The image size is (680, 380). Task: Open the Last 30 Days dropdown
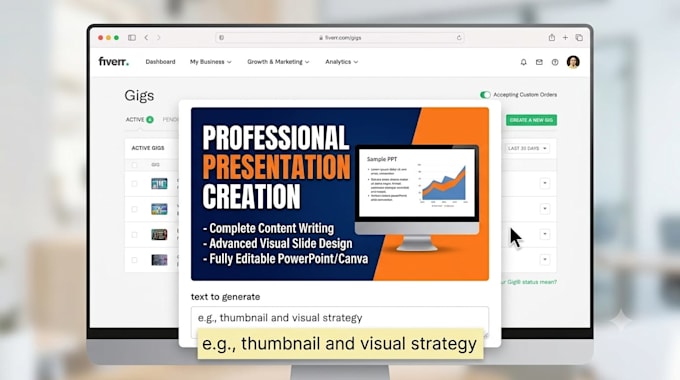point(527,148)
